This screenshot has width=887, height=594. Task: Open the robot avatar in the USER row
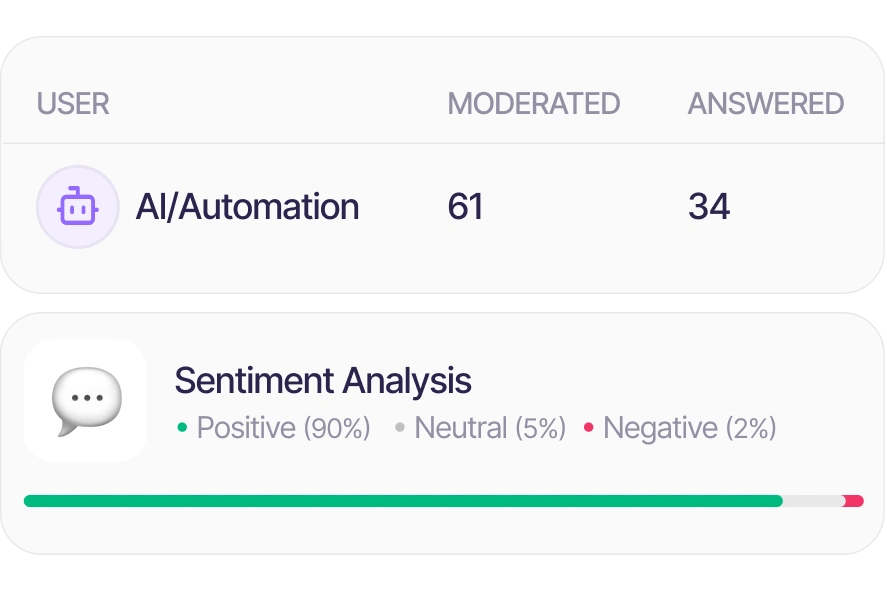78,206
